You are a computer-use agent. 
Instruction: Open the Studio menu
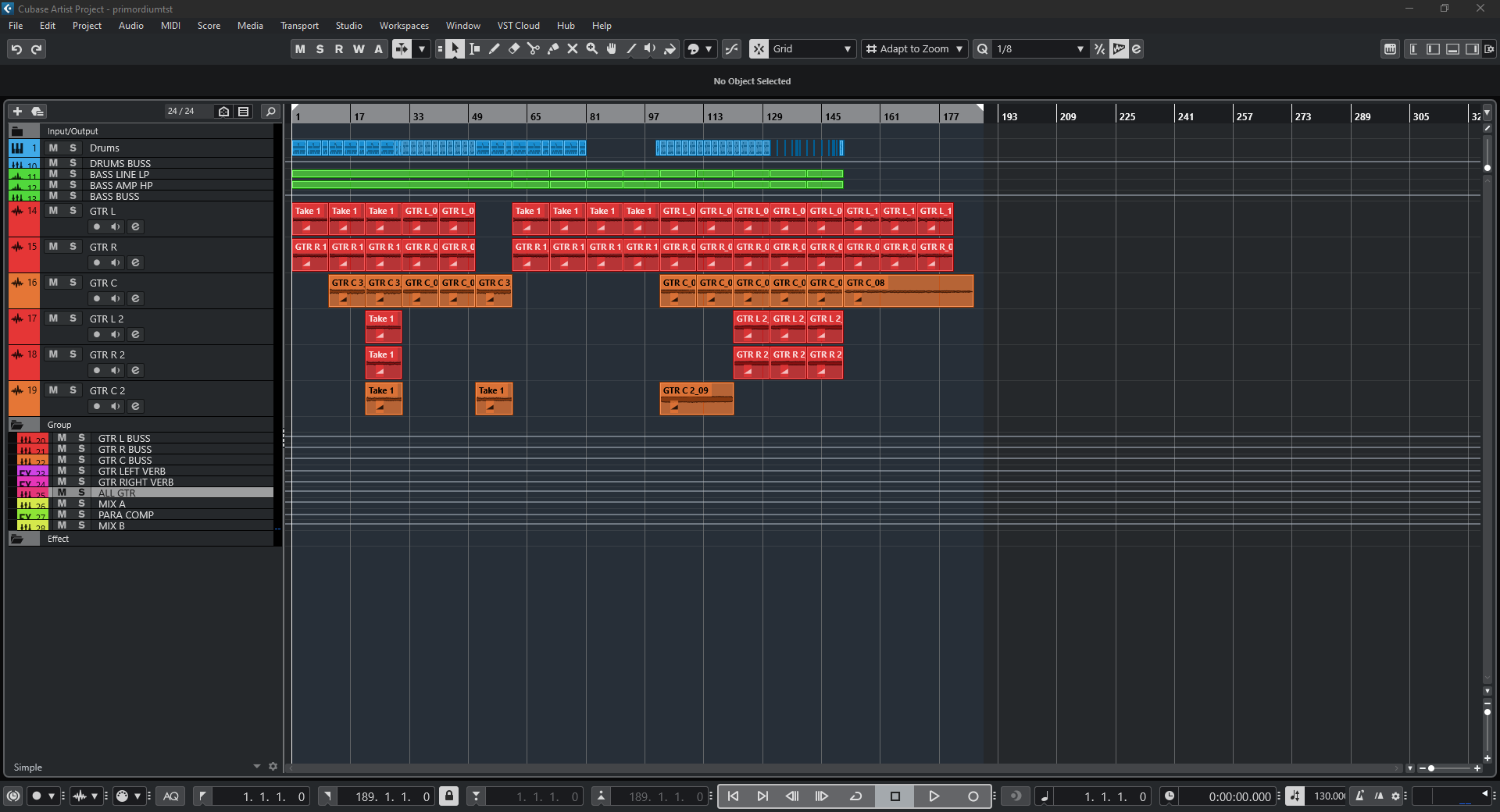click(348, 26)
